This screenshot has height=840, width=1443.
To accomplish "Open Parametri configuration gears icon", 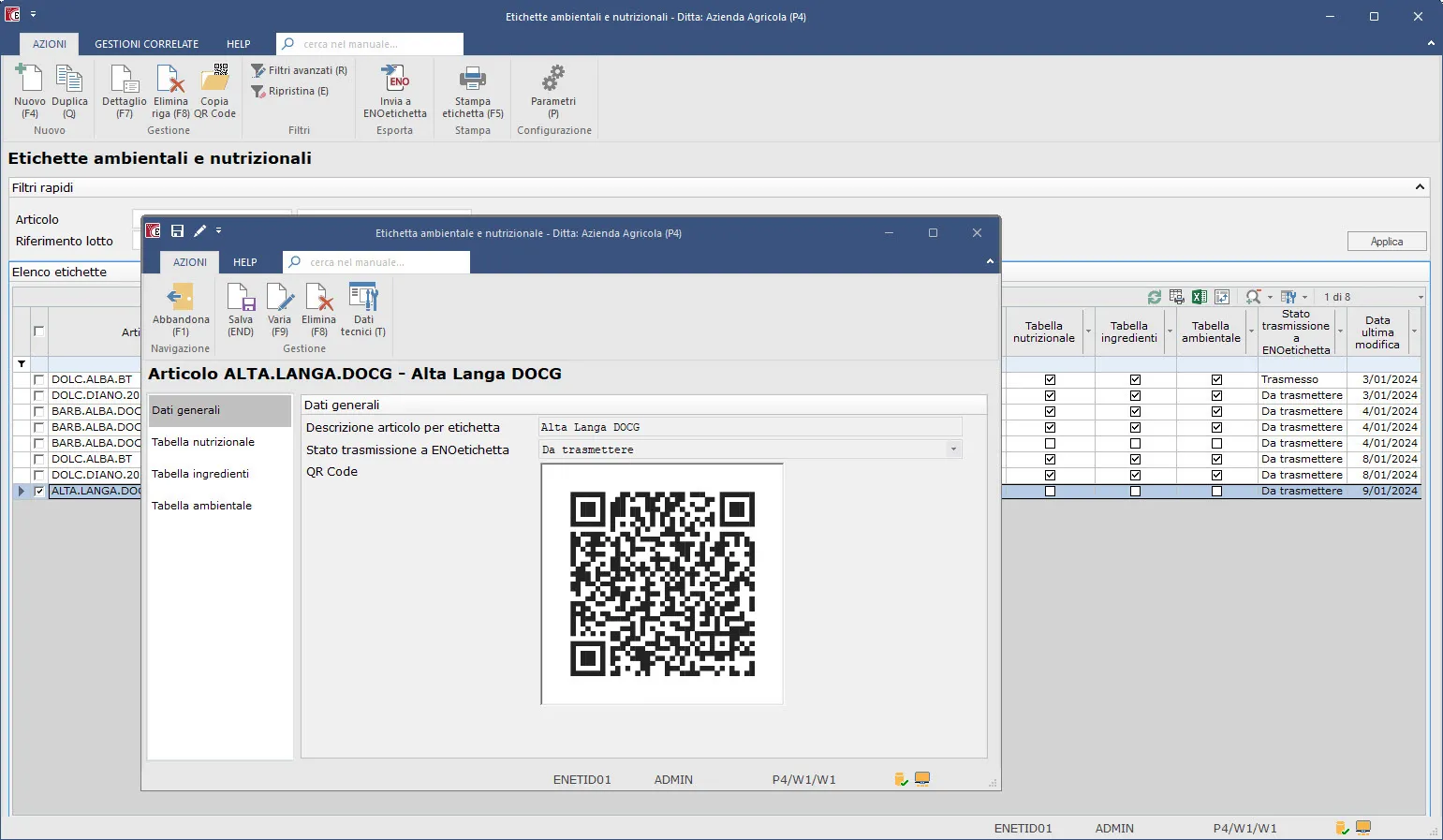I will (553, 80).
